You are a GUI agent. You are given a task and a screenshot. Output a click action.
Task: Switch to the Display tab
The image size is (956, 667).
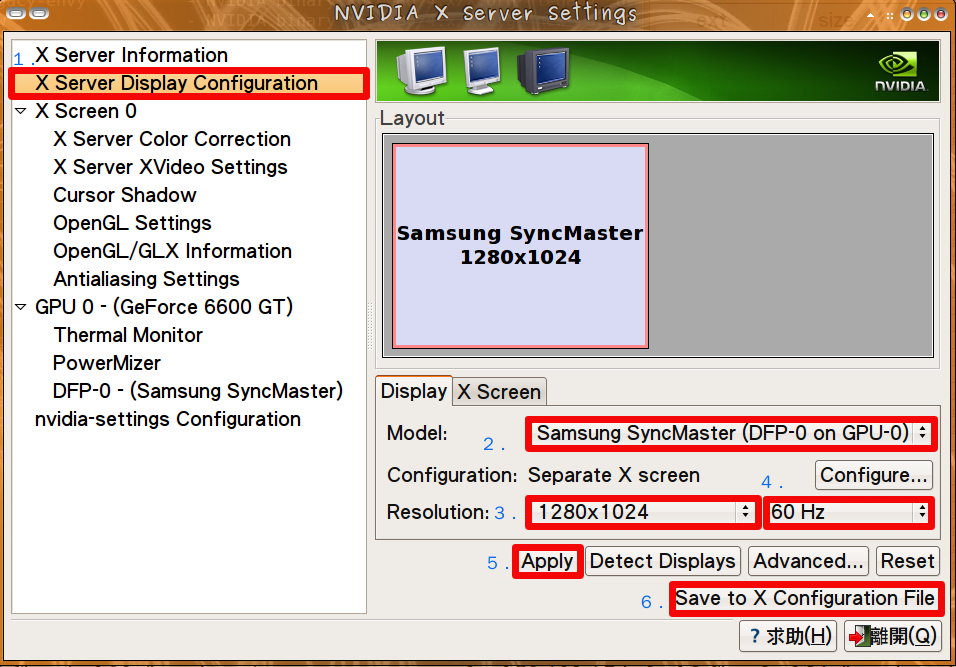point(414,391)
